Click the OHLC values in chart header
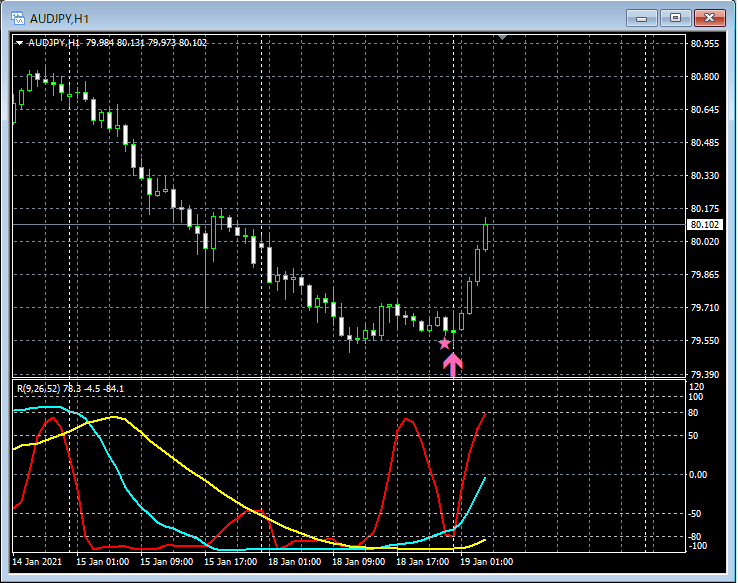 click(146, 43)
